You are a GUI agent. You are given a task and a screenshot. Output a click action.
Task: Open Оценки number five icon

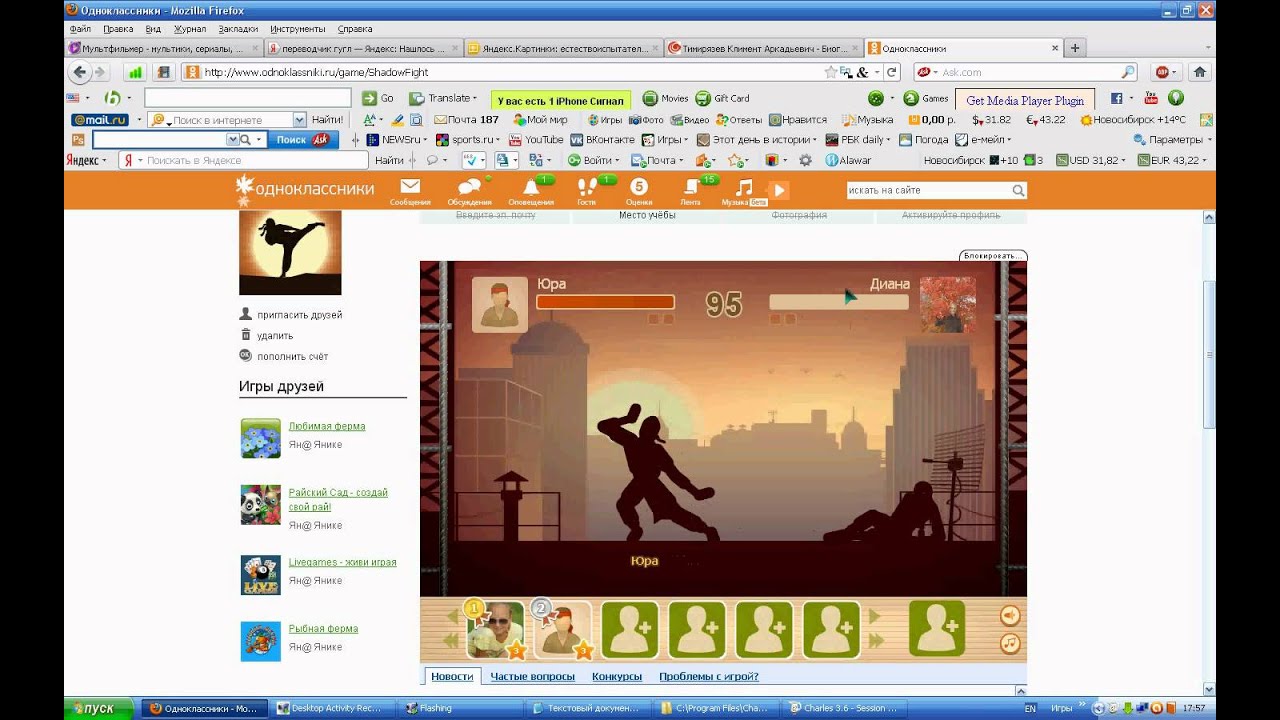click(x=639, y=187)
